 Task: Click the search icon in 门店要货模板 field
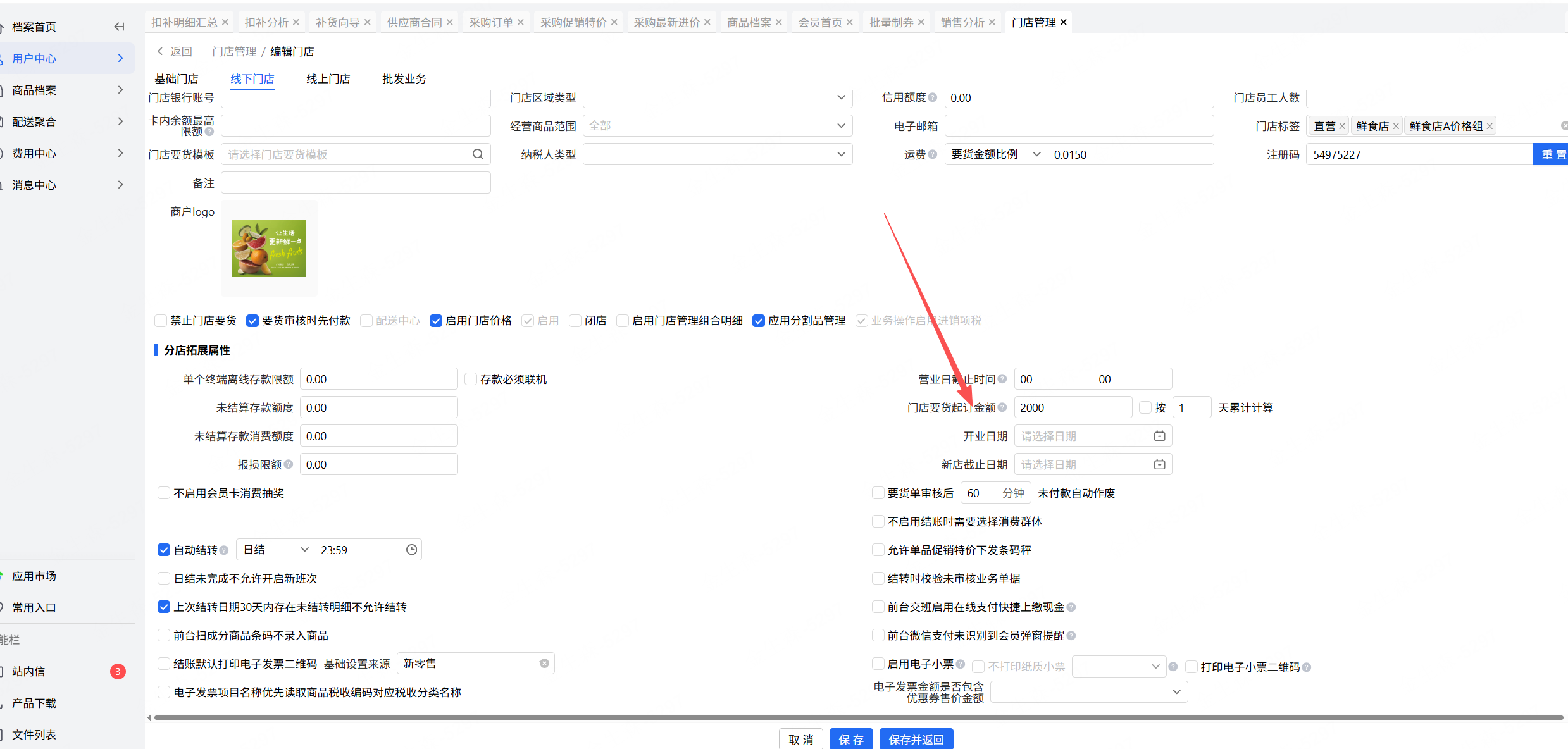pyautogui.click(x=478, y=154)
